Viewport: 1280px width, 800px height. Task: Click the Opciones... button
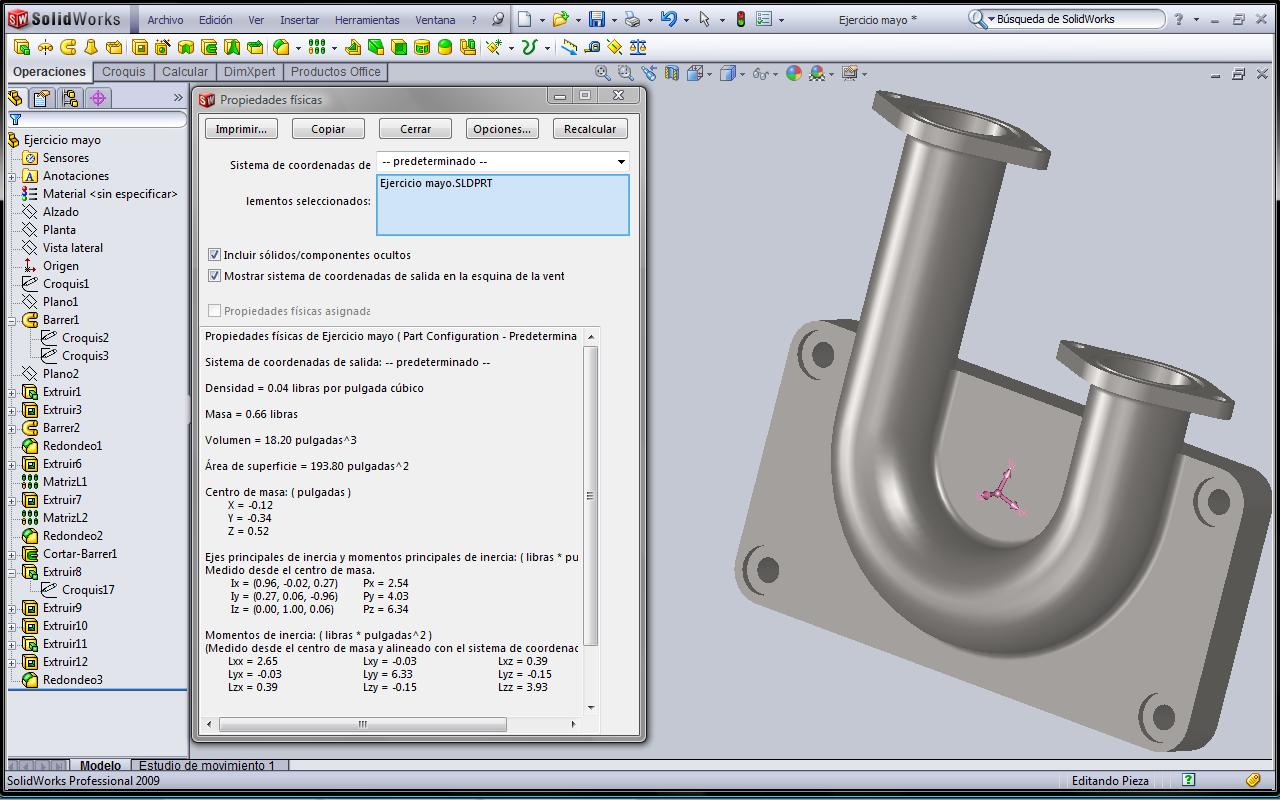(502, 129)
